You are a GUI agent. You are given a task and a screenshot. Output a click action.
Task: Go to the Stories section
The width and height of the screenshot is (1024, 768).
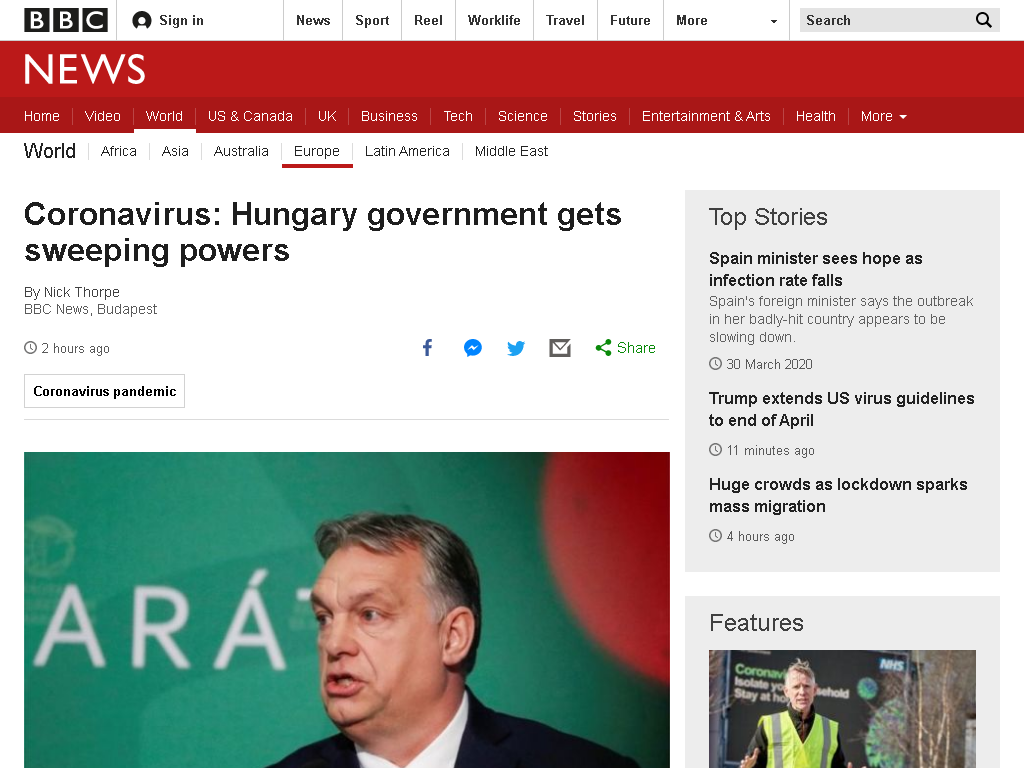(594, 116)
